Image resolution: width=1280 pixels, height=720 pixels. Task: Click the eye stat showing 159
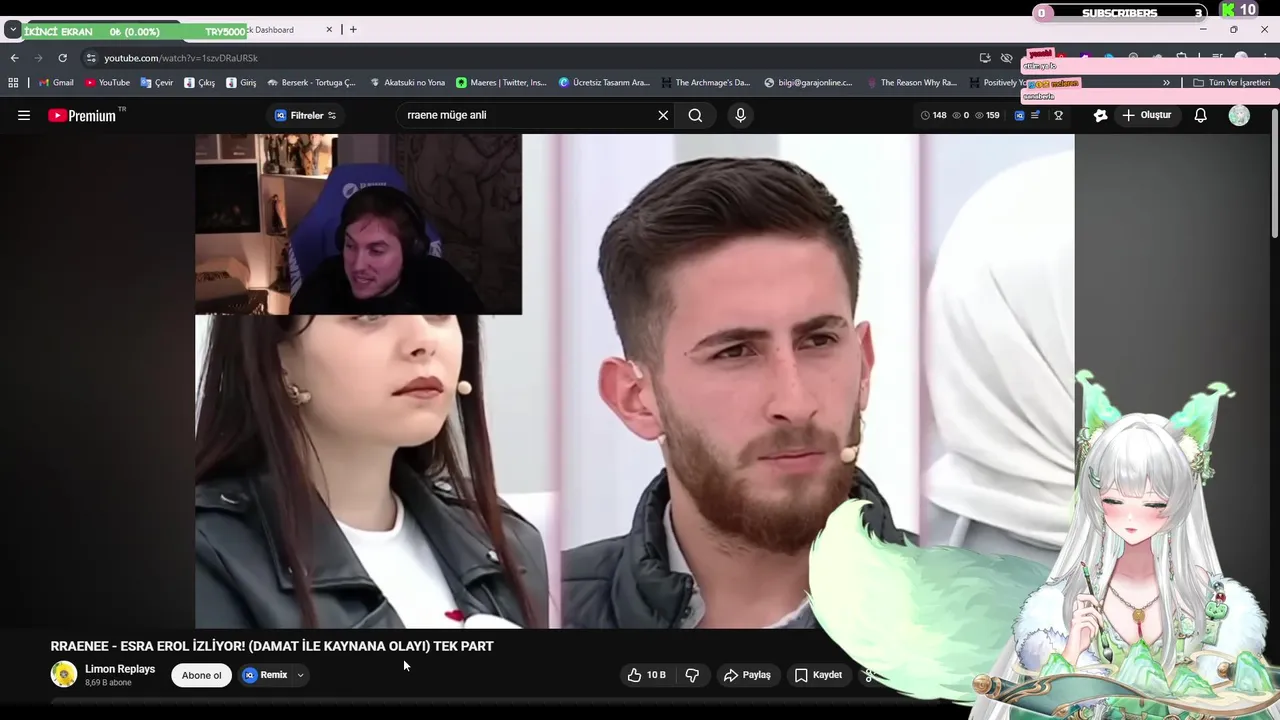[987, 115]
